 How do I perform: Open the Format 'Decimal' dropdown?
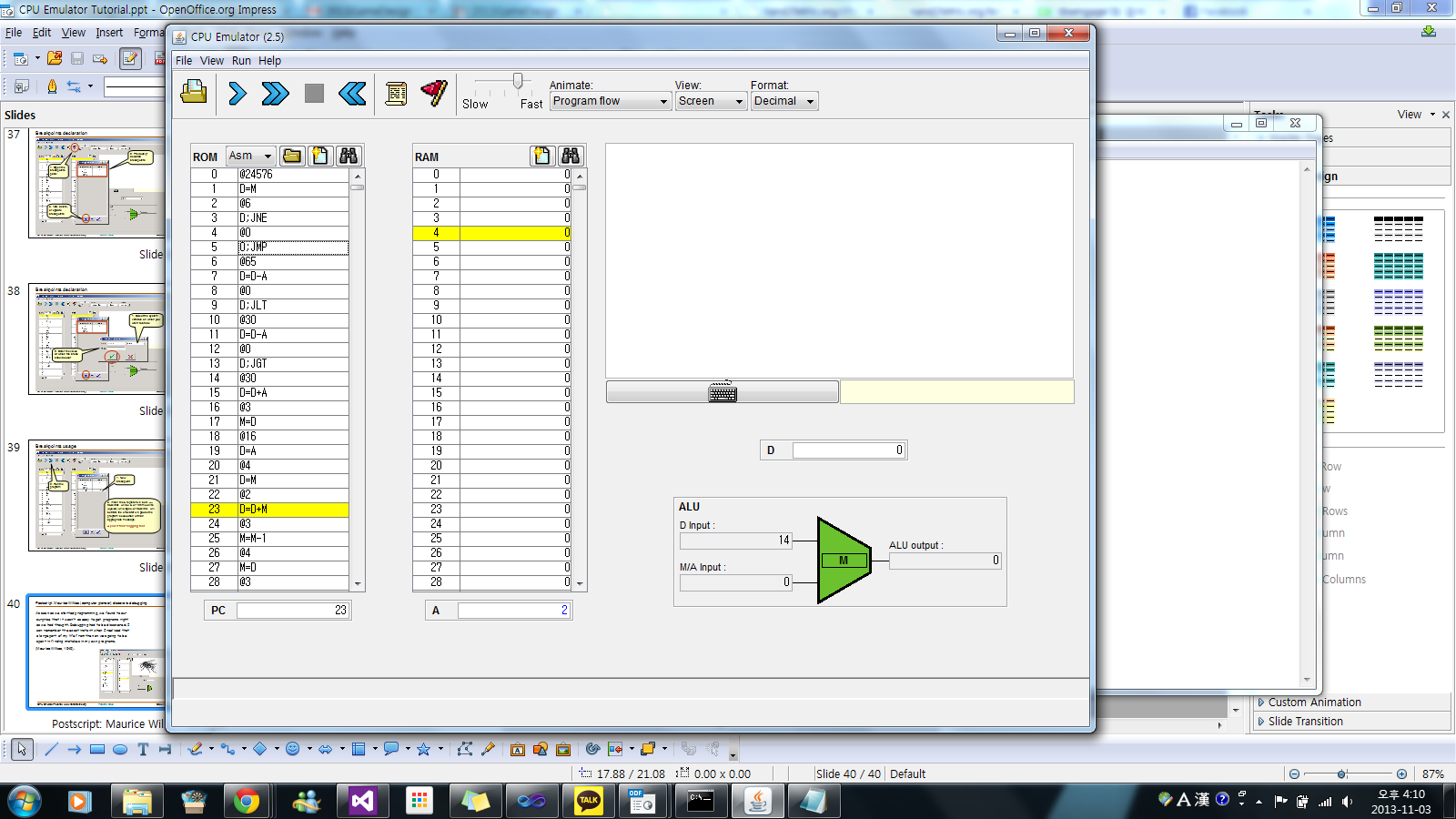784,101
